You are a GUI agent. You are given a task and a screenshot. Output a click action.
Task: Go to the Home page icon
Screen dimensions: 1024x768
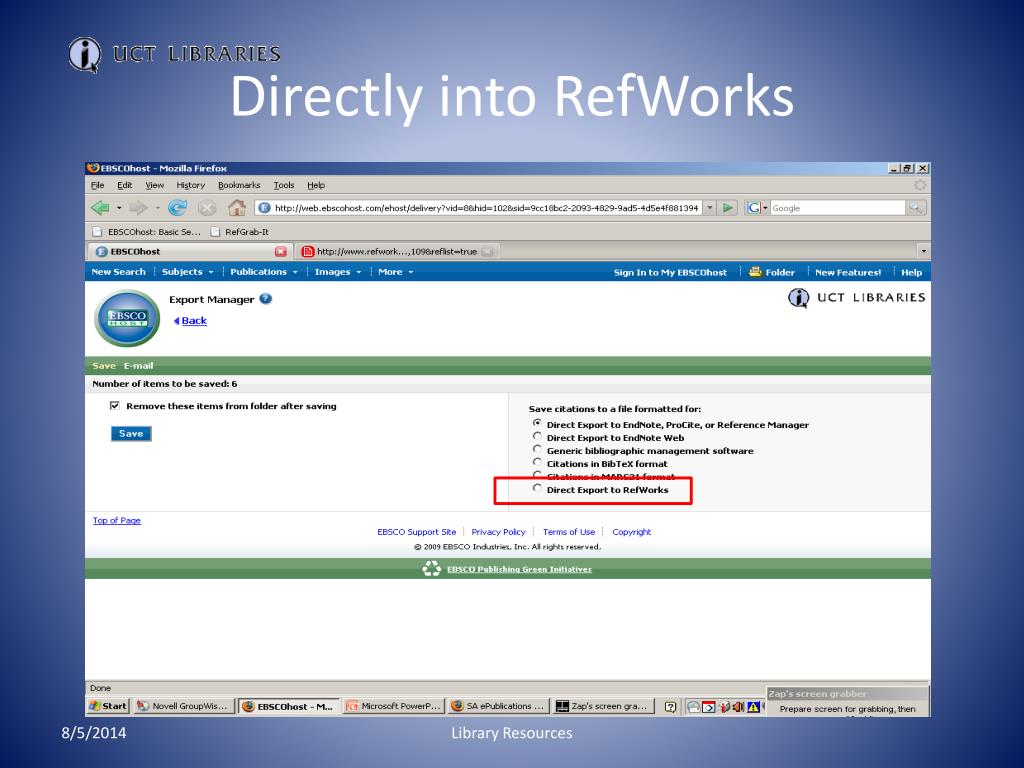pos(236,208)
